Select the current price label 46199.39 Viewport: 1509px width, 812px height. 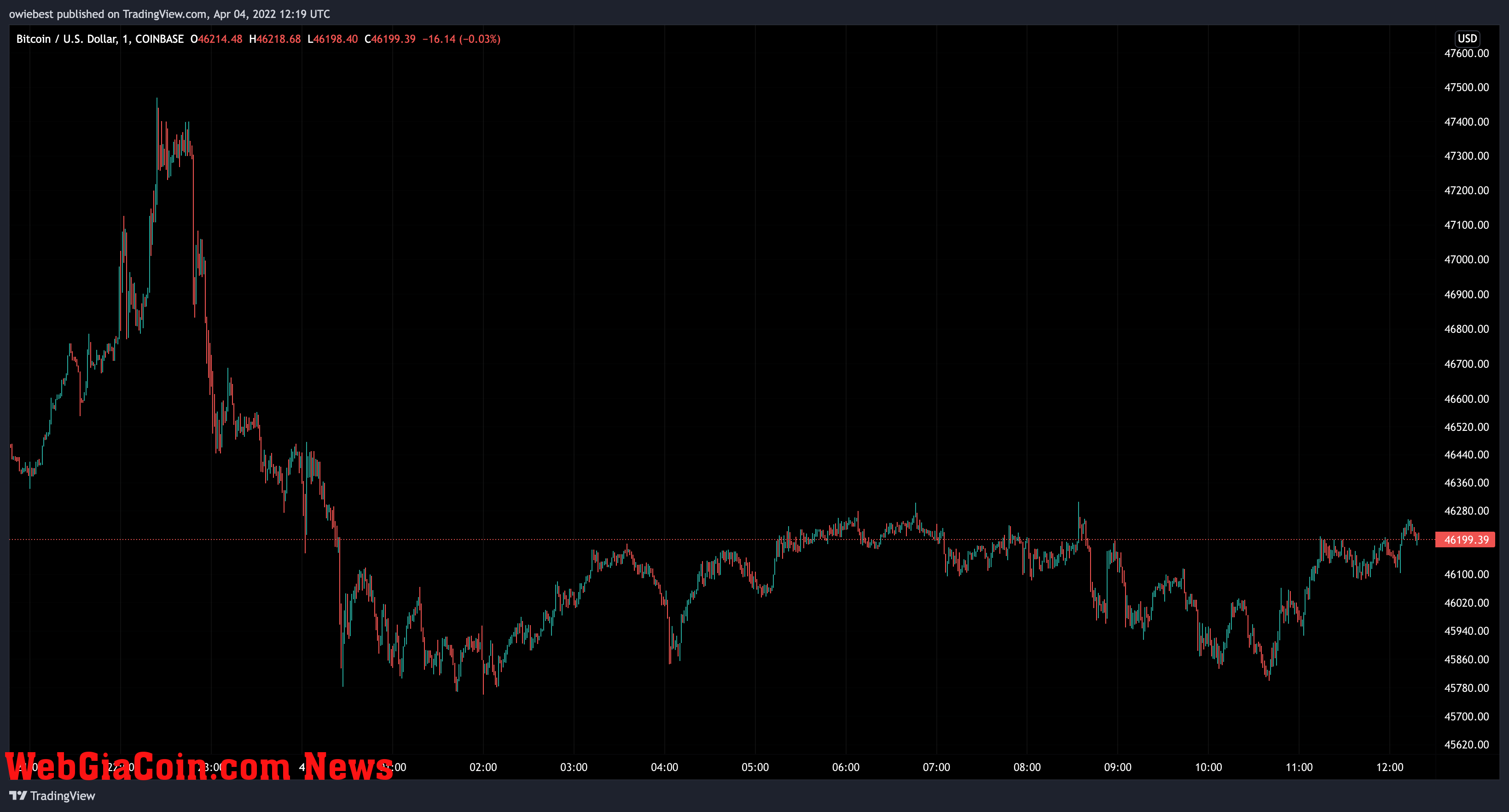point(1465,539)
